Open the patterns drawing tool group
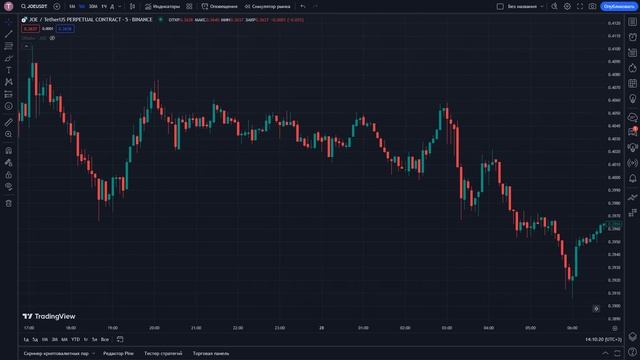Image resolution: width=640 pixels, height=360 pixels. (9, 82)
